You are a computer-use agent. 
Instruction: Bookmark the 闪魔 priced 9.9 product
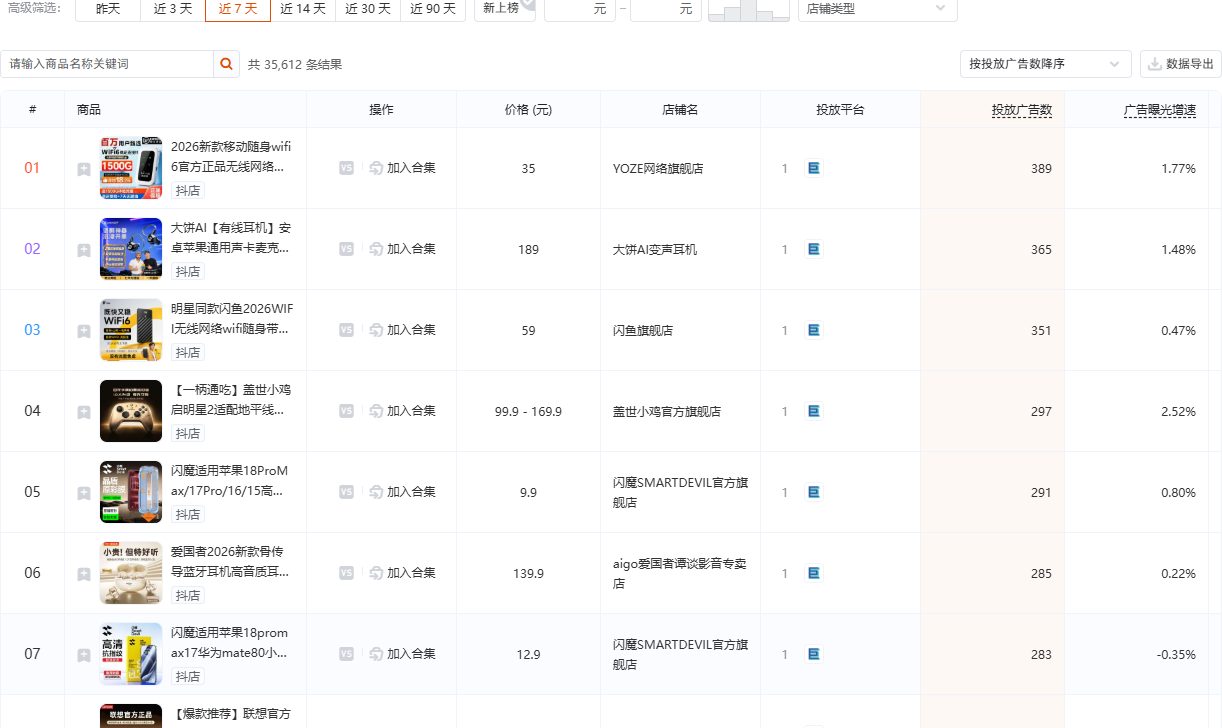point(84,493)
